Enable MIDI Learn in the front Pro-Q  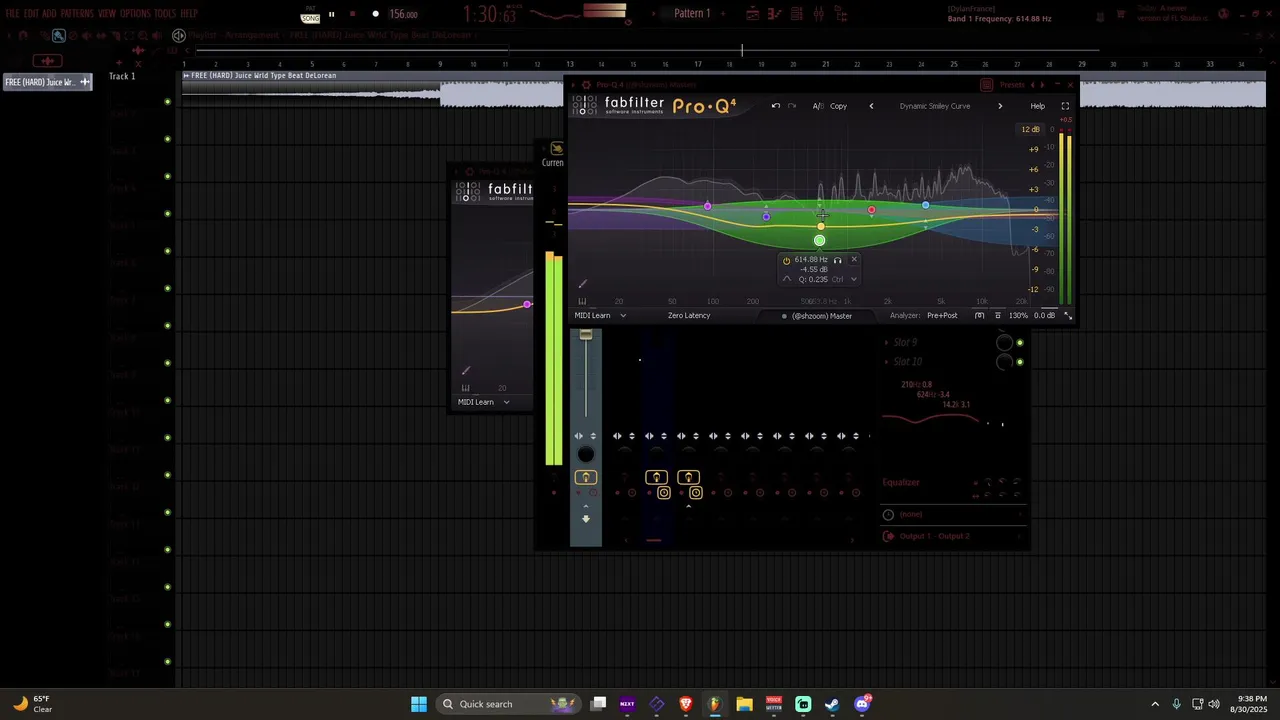tap(592, 316)
